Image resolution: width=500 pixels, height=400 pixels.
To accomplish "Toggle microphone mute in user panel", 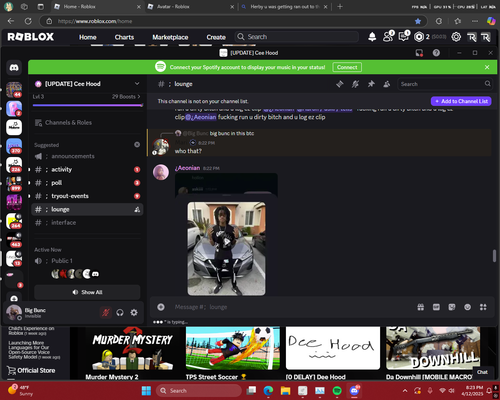I will pos(106,312).
